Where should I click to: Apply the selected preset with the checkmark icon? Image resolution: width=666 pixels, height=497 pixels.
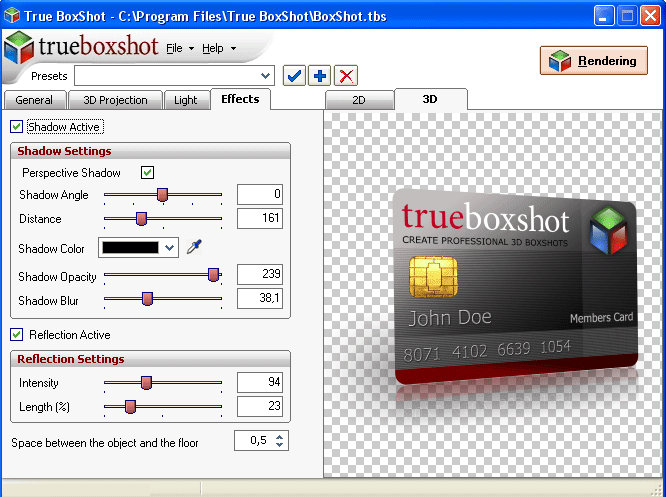tap(294, 76)
